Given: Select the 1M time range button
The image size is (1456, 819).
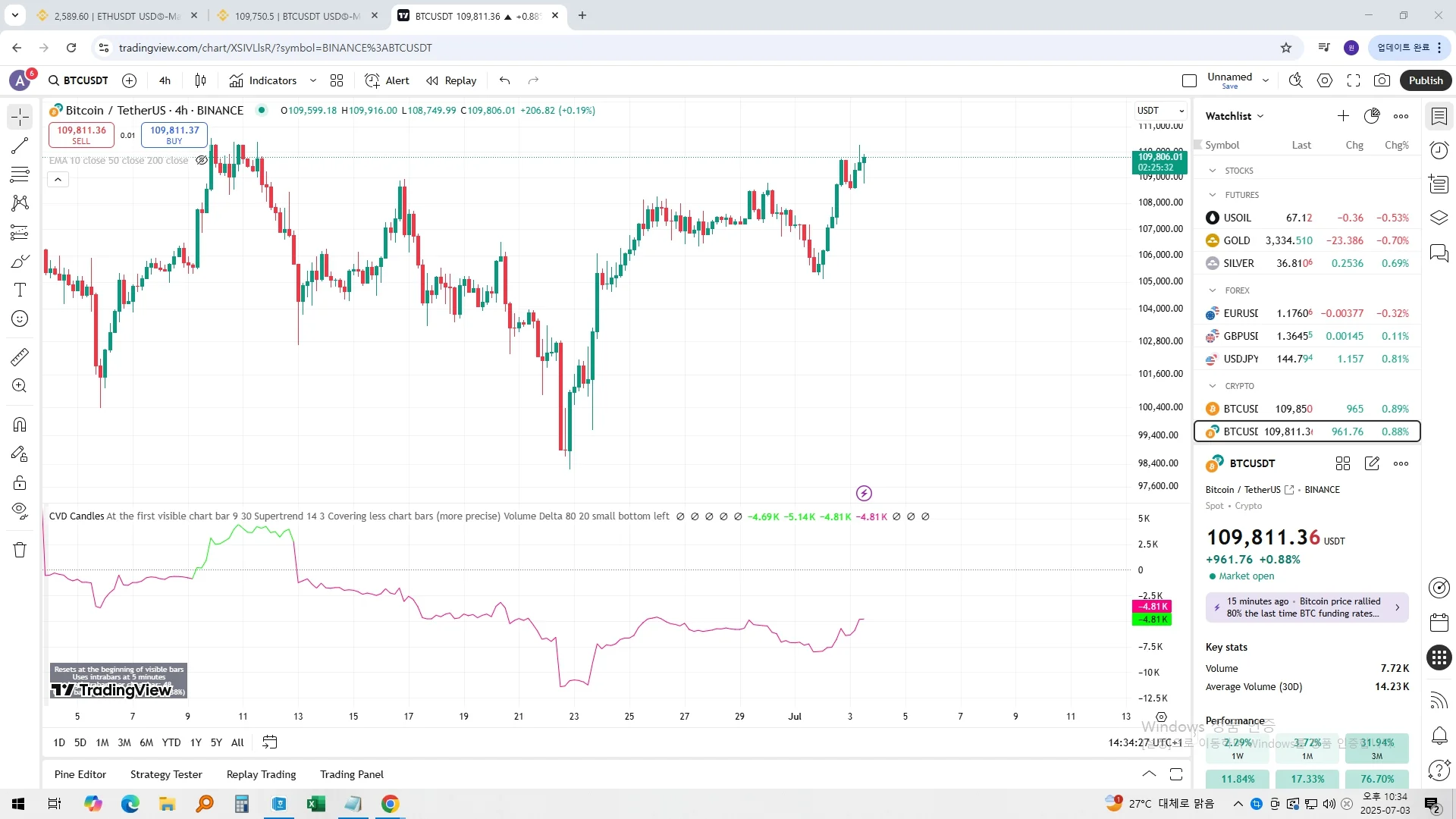Looking at the screenshot, I should point(102,742).
